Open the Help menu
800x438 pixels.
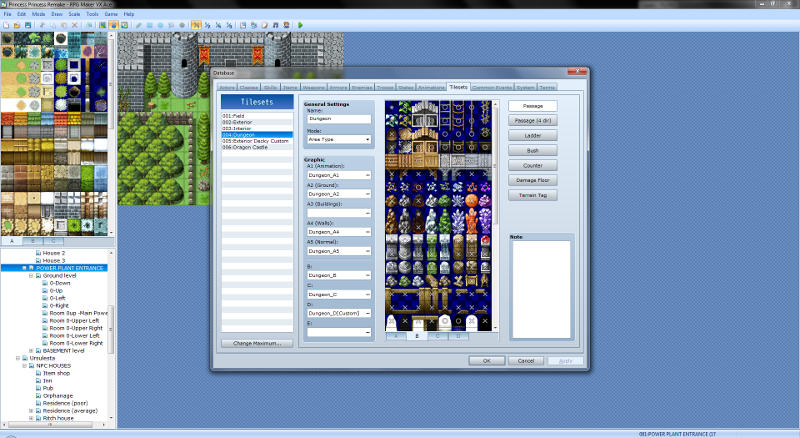coord(129,14)
